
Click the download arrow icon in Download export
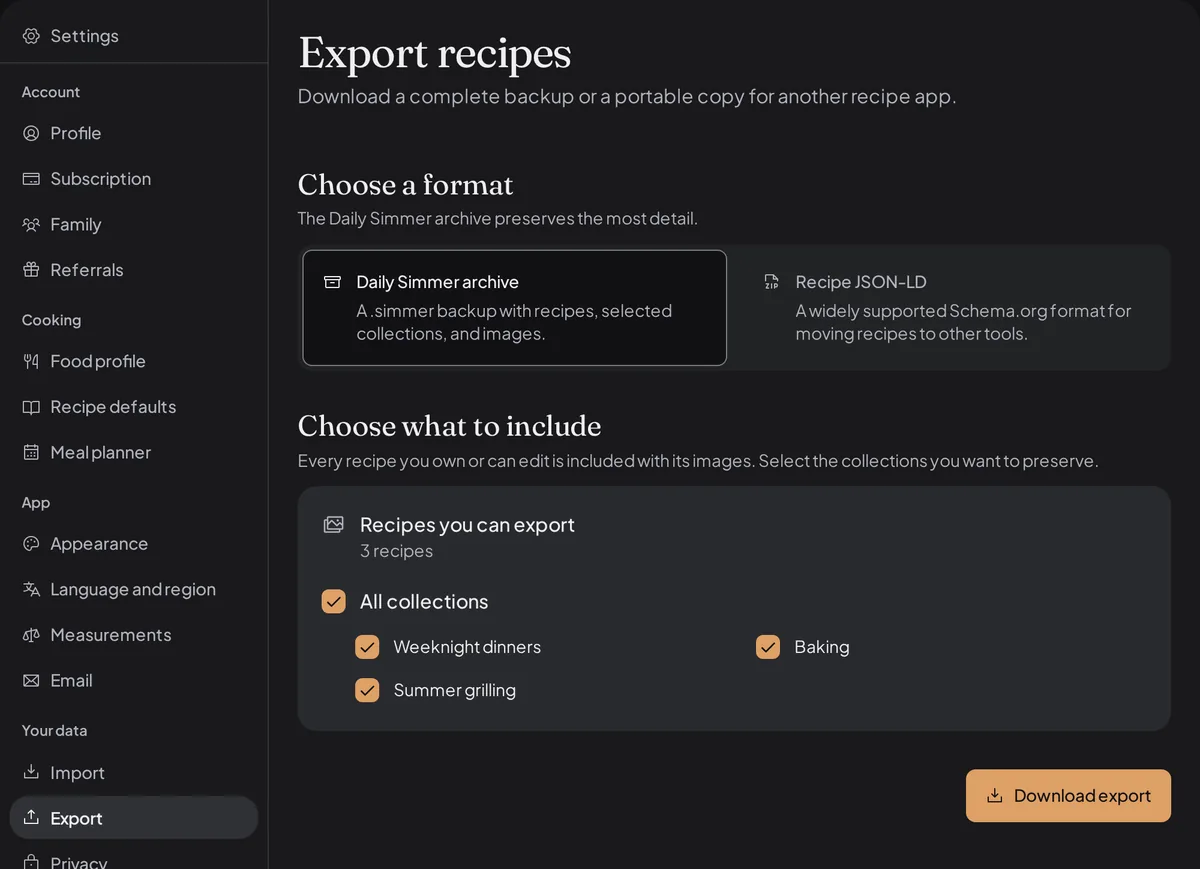(995, 796)
